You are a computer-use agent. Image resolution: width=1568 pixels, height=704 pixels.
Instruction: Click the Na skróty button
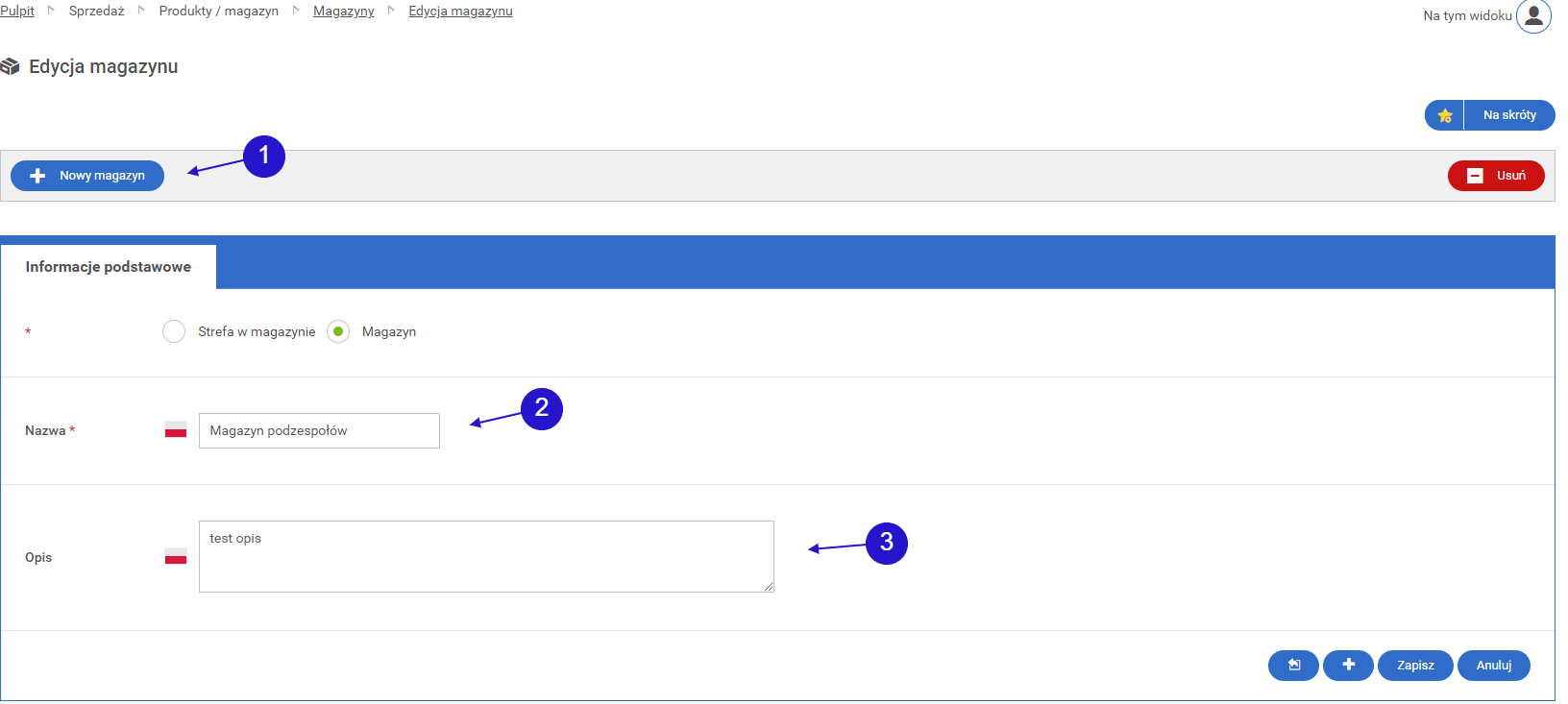1508,115
